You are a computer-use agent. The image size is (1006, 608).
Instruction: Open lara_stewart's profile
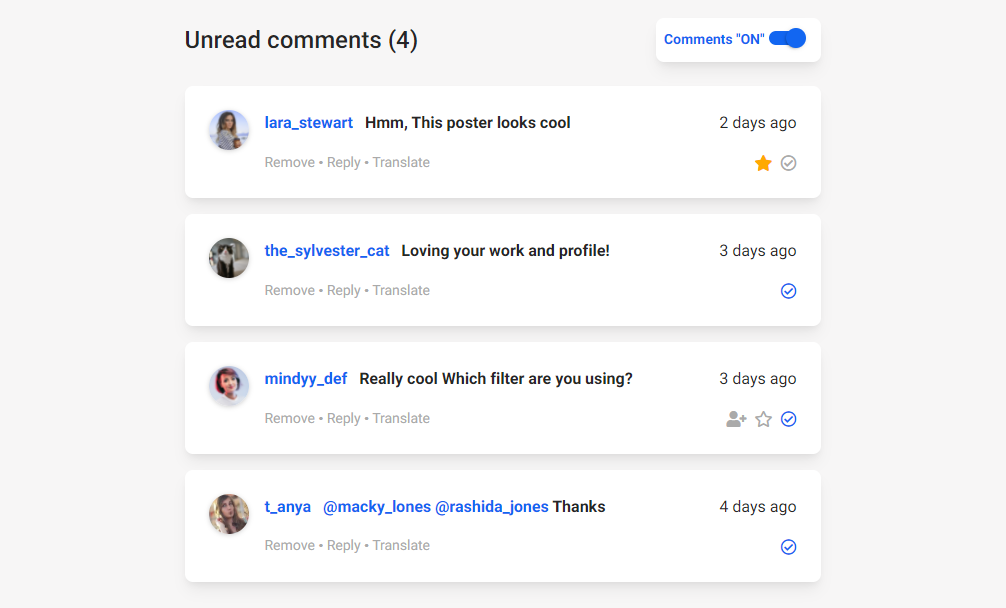[x=308, y=122]
